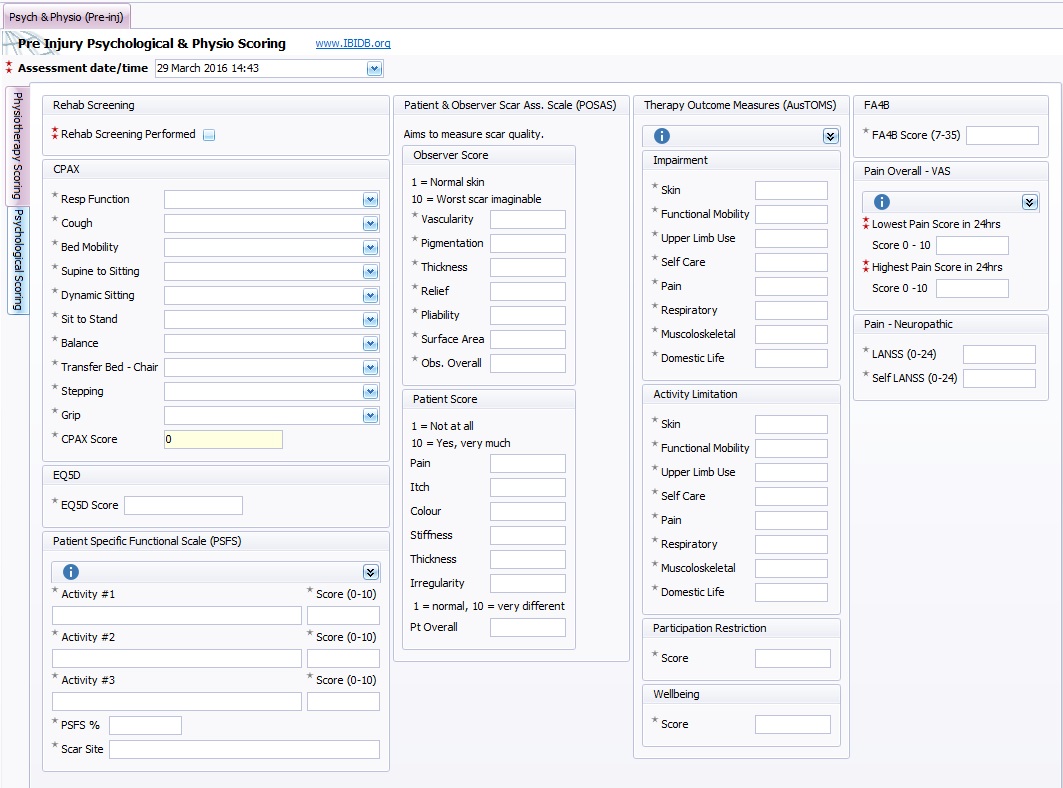
Task: Select the Physiotherapy Scoring side tab
Action: pos(18,146)
